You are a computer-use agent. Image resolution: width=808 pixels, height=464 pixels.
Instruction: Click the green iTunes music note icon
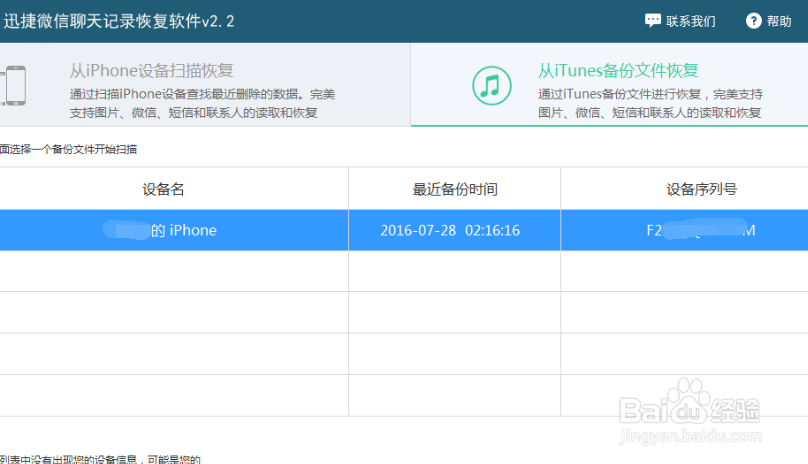click(492, 86)
